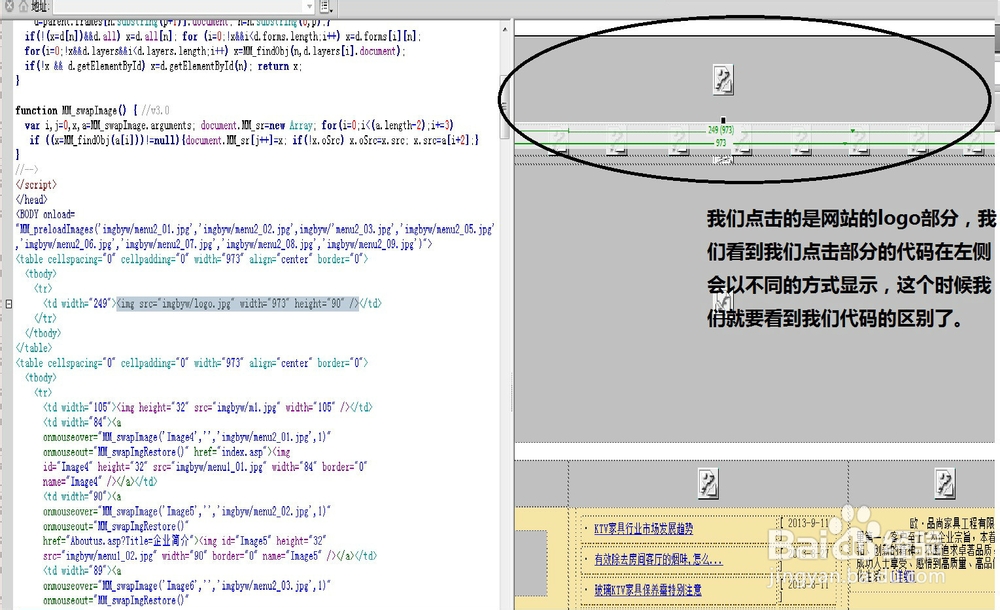Screen dimensions: 1000x610
Task: Click the onmouseover line referencing menu2_03.jpg
Action: 187,586
